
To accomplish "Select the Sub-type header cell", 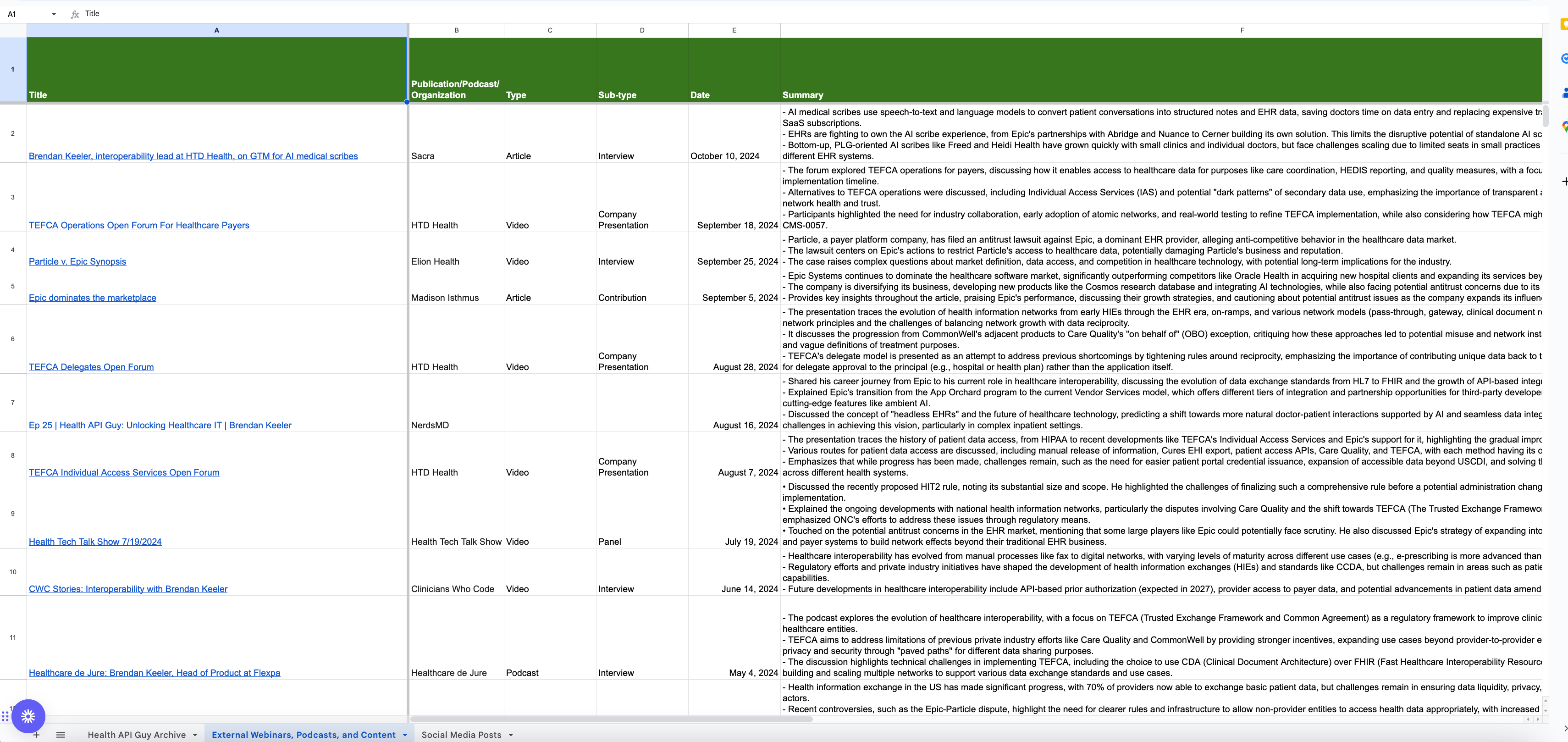I will tap(642, 70).
